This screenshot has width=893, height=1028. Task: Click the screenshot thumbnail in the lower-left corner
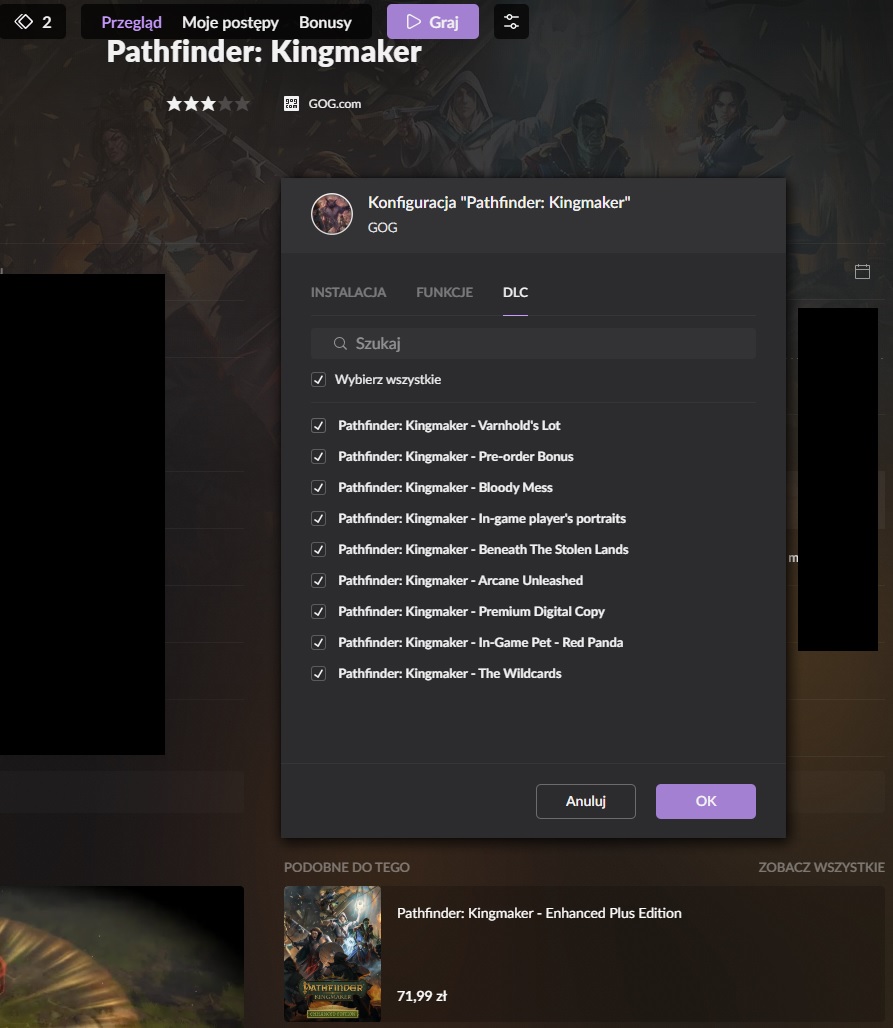tap(122, 957)
